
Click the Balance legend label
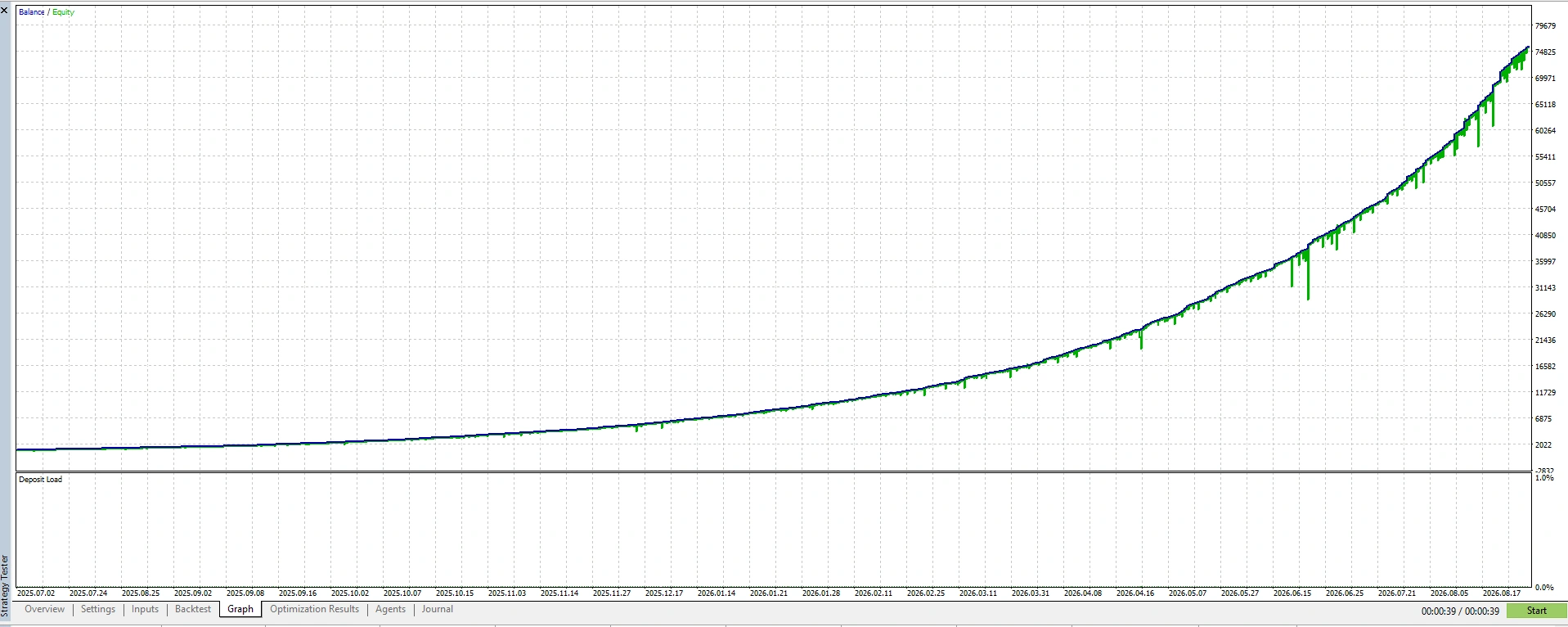click(x=32, y=12)
